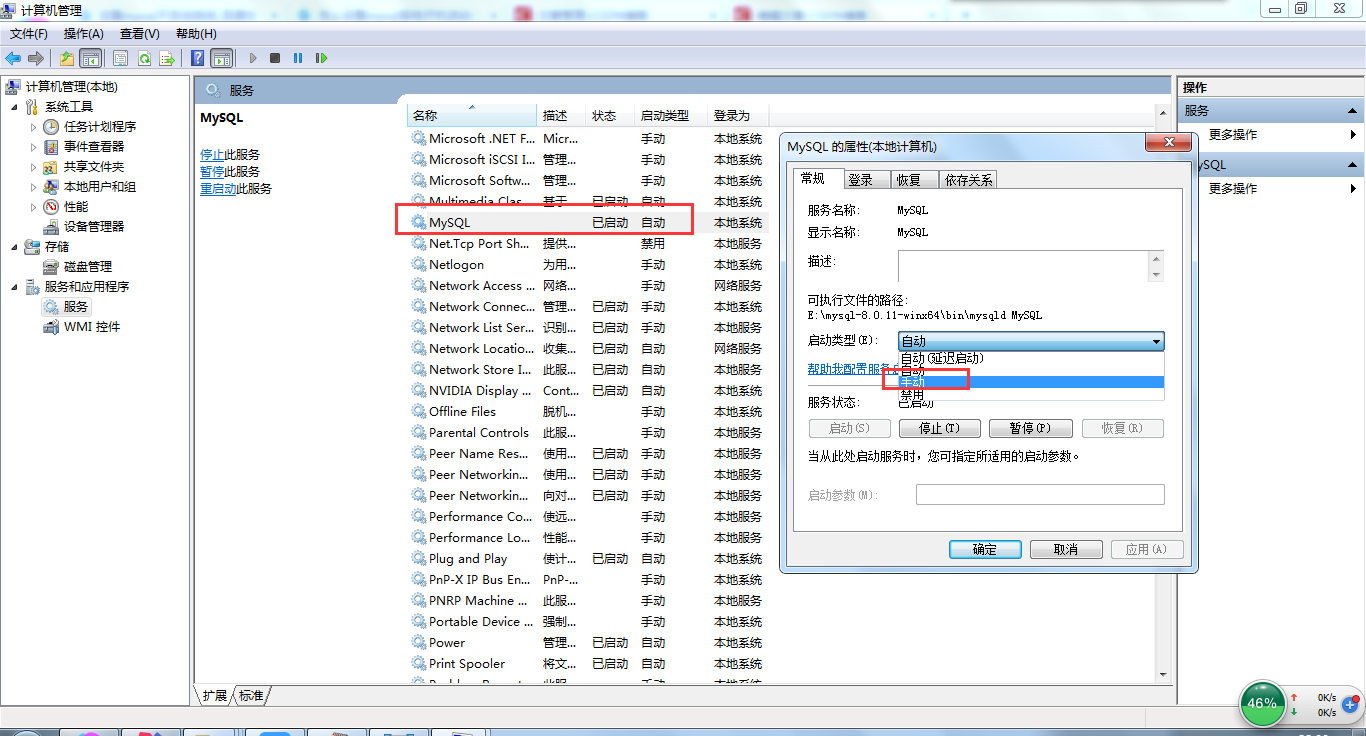Choose 自动(延迟启动) from startup type list

point(1031,358)
